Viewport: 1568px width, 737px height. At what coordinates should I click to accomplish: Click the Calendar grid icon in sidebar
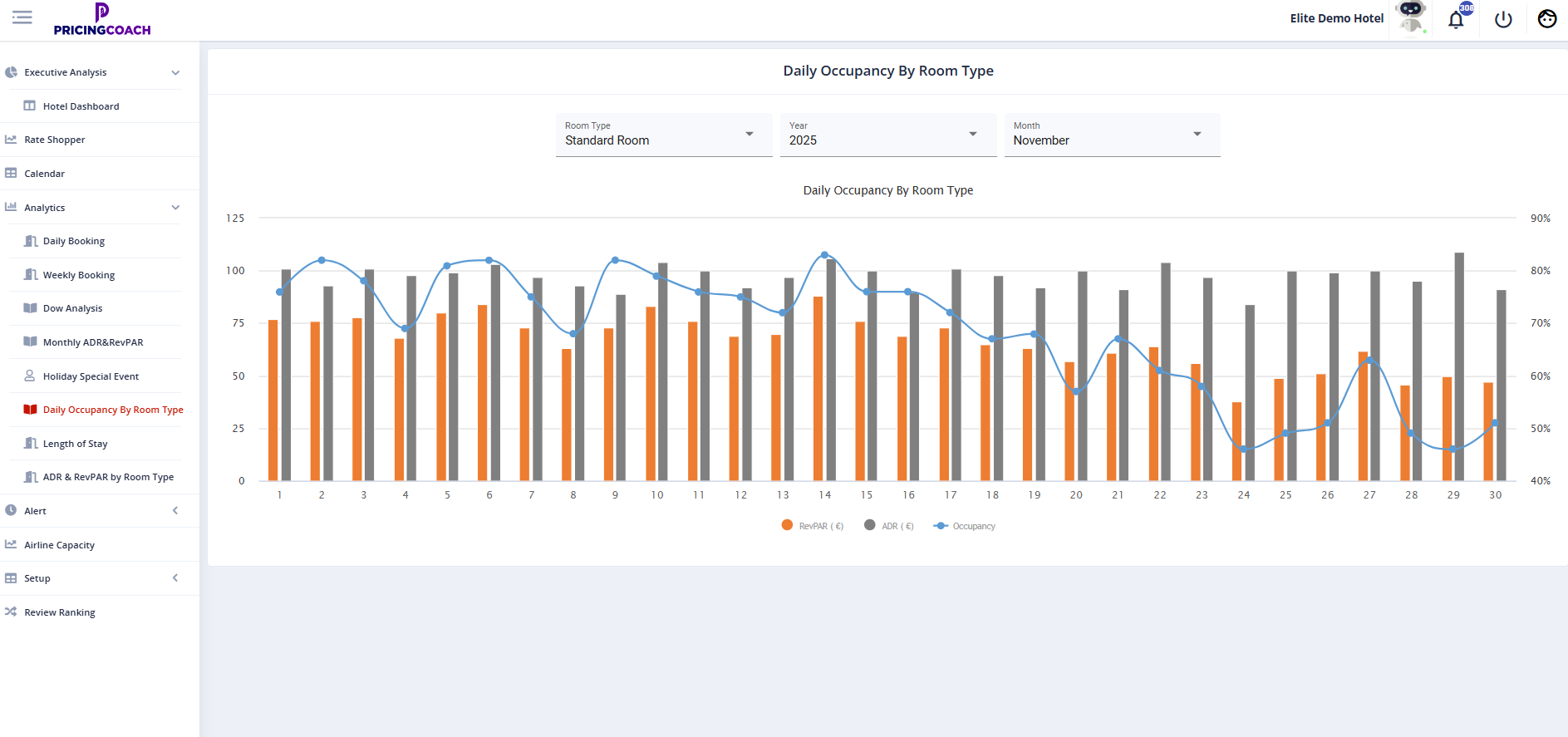coord(11,174)
